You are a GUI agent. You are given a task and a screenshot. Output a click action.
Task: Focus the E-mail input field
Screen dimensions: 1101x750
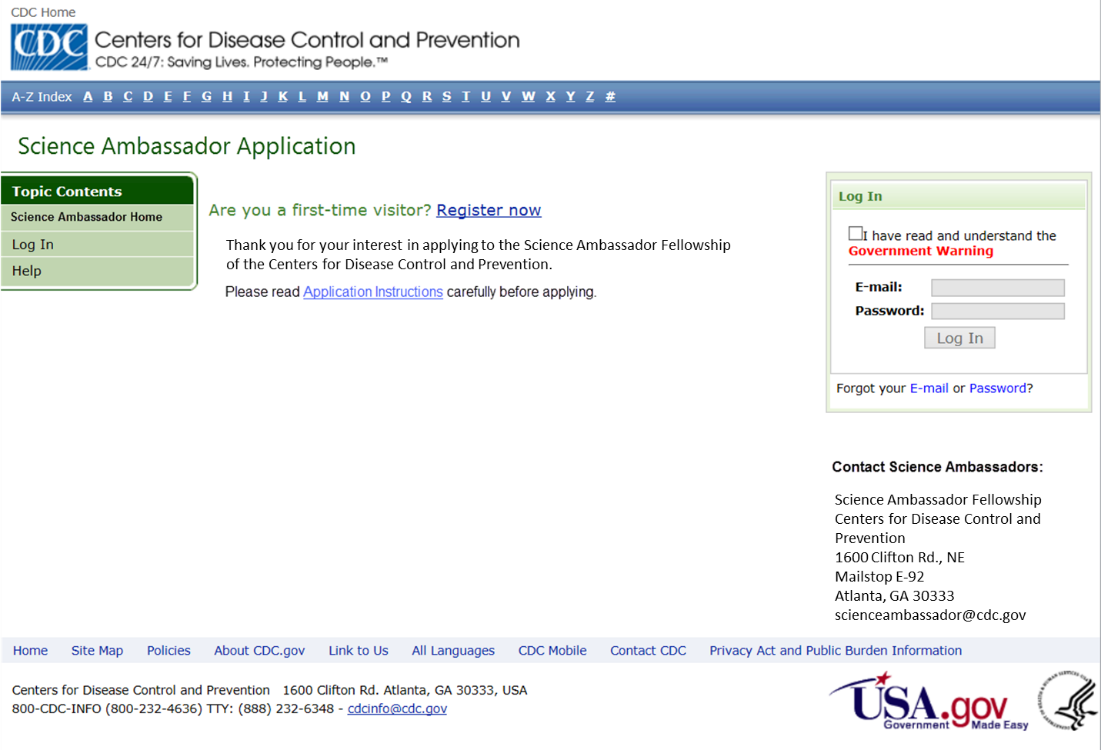pos(997,288)
